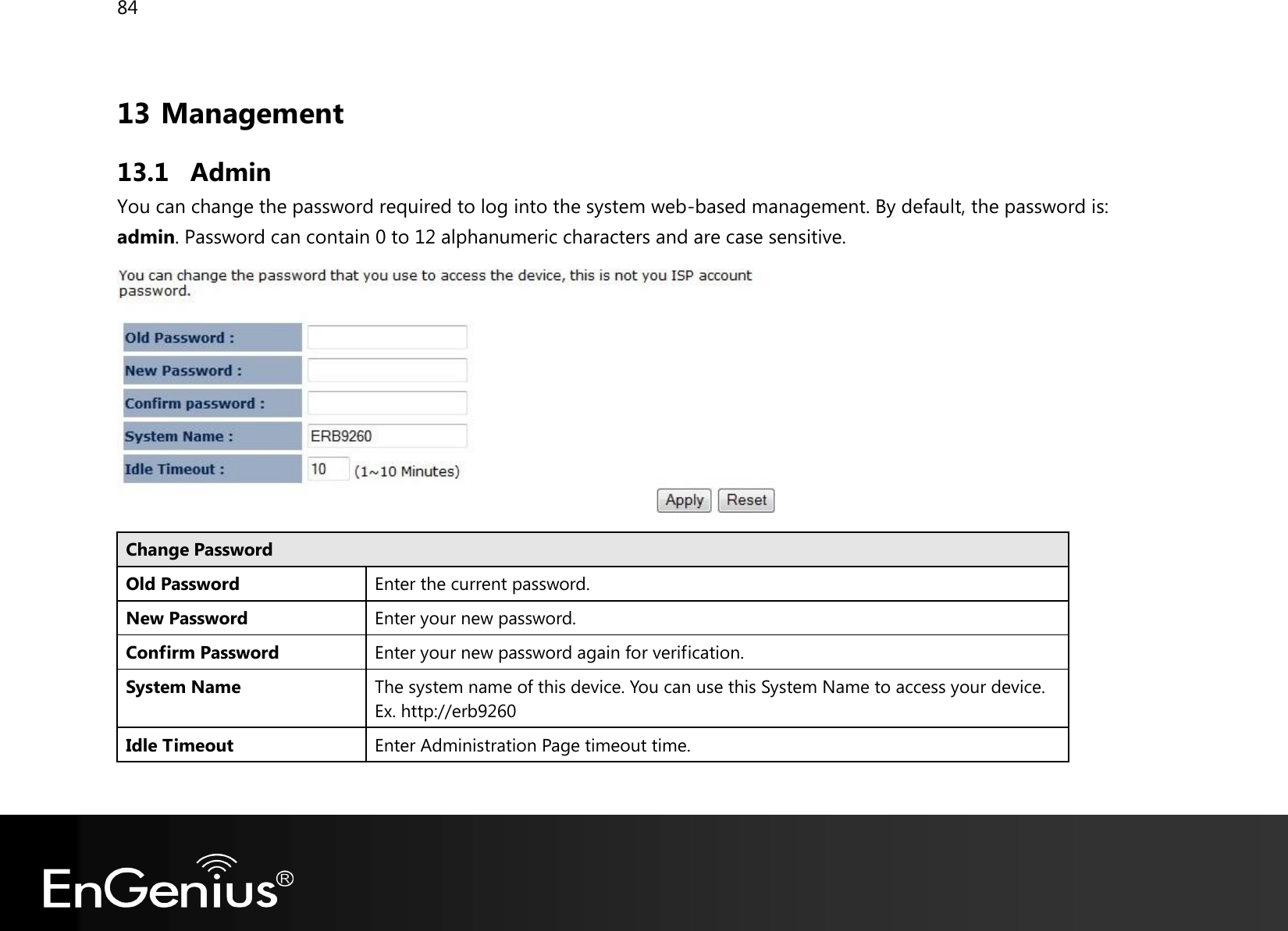1288x931 pixels.
Task: Click the Confirm password input field
Action: coord(387,403)
